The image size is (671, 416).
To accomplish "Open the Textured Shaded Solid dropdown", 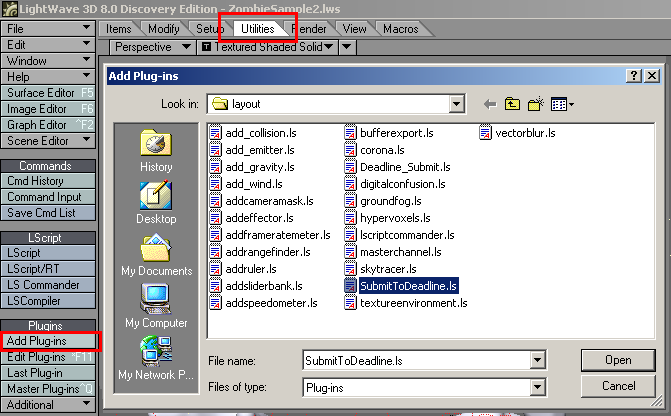I will (x=330, y=47).
